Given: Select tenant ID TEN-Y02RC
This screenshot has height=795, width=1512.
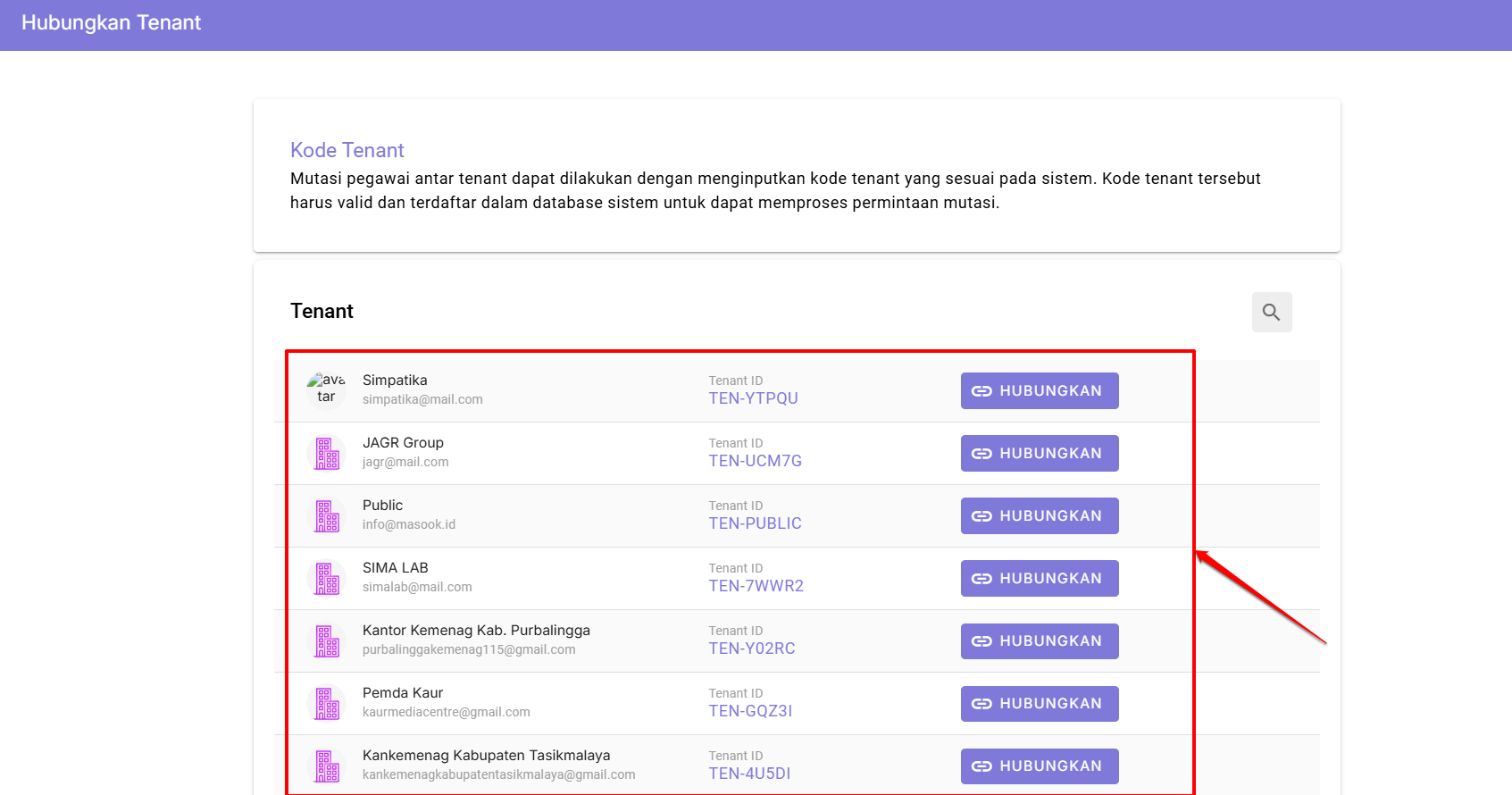Looking at the screenshot, I should pos(752,649).
